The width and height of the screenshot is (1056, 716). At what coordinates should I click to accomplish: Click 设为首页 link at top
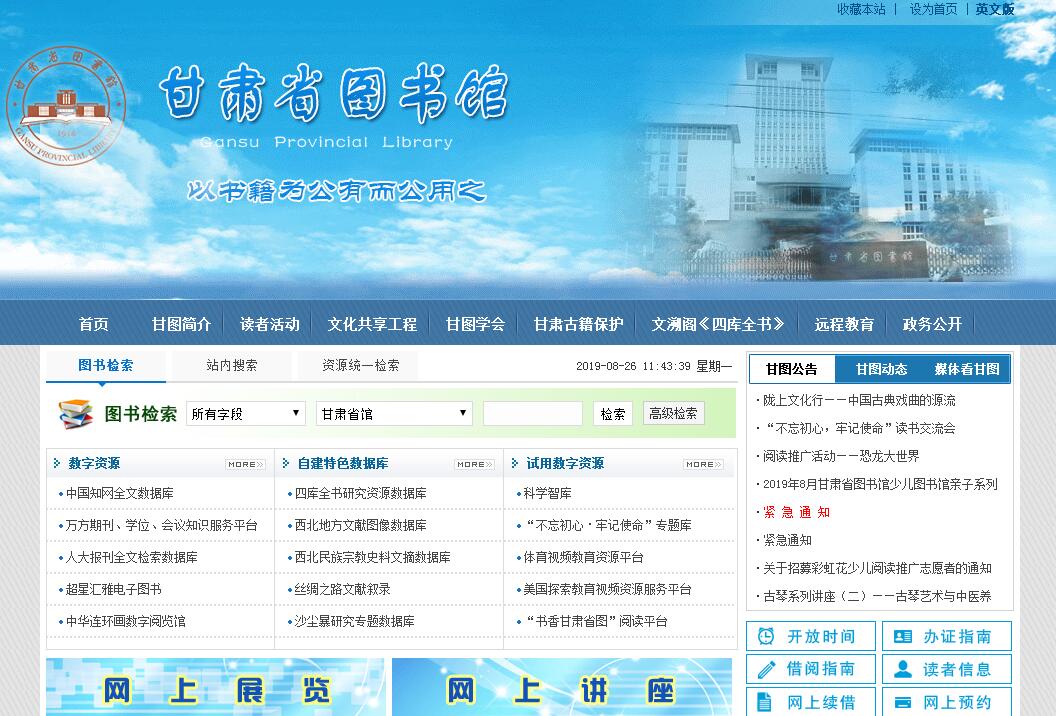933,9
